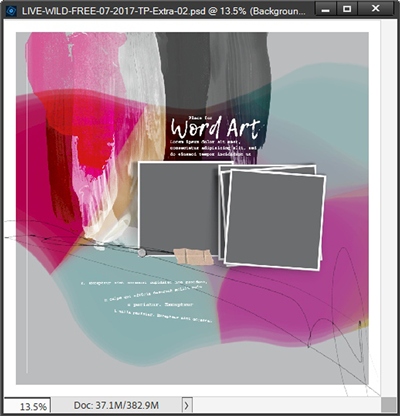Click the Doc: 37.1M/382.9M status text
Image resolution: width=400 pixels, height=416 pixels.
tap(116, 405)
